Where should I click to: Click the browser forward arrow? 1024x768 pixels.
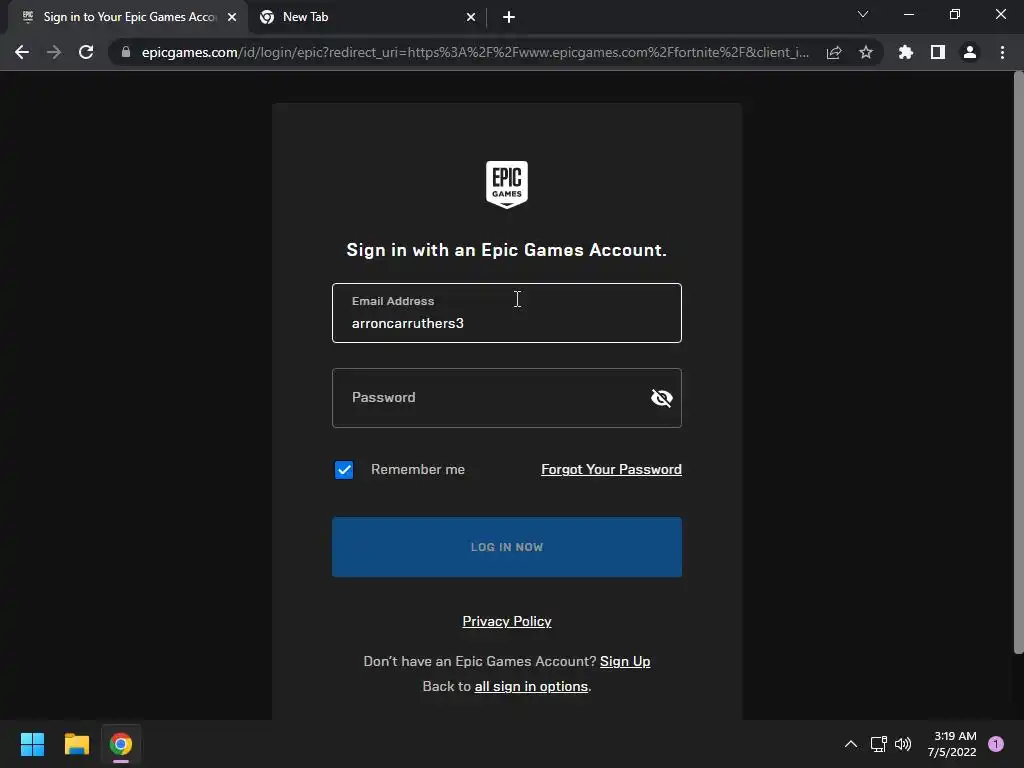[x=54, y=52]
